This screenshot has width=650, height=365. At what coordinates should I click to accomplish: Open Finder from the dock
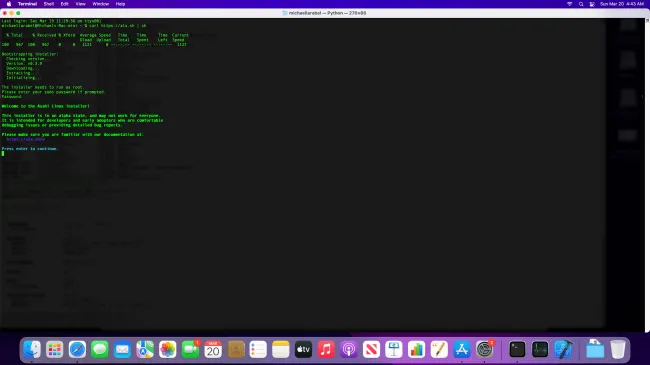(32, 349)
